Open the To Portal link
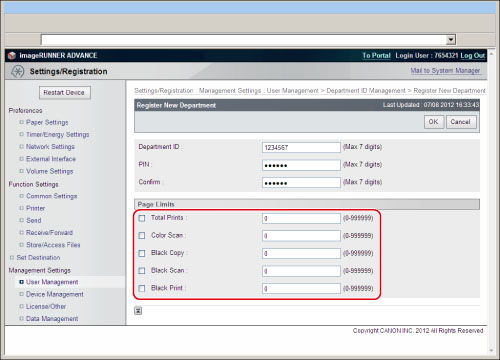This screenshot has height=360, width=500. pos(376,56)
